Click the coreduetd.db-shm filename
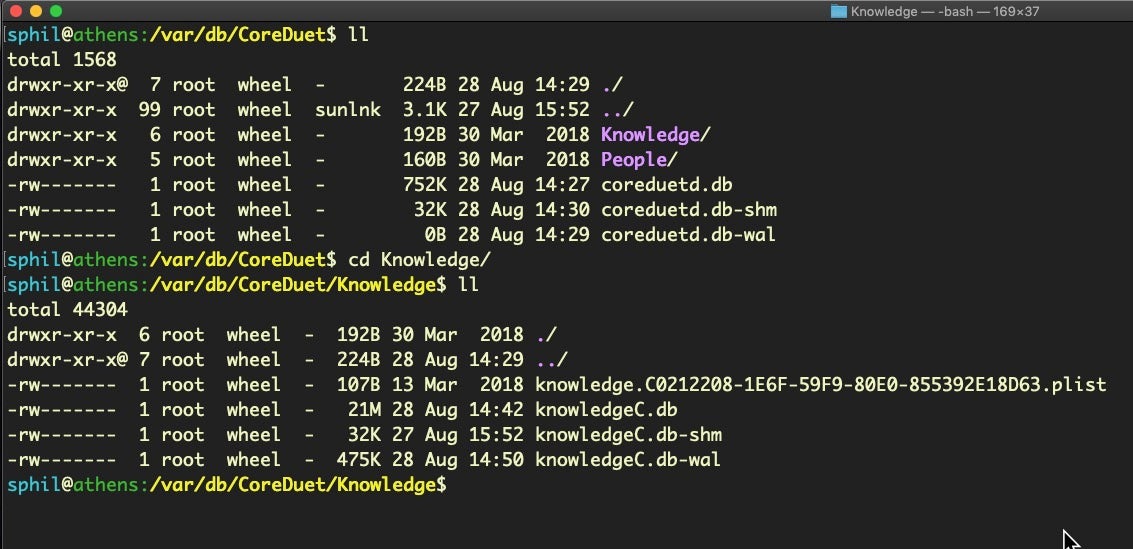Viewport: 1133px width, 549px height. coord(688,210)
